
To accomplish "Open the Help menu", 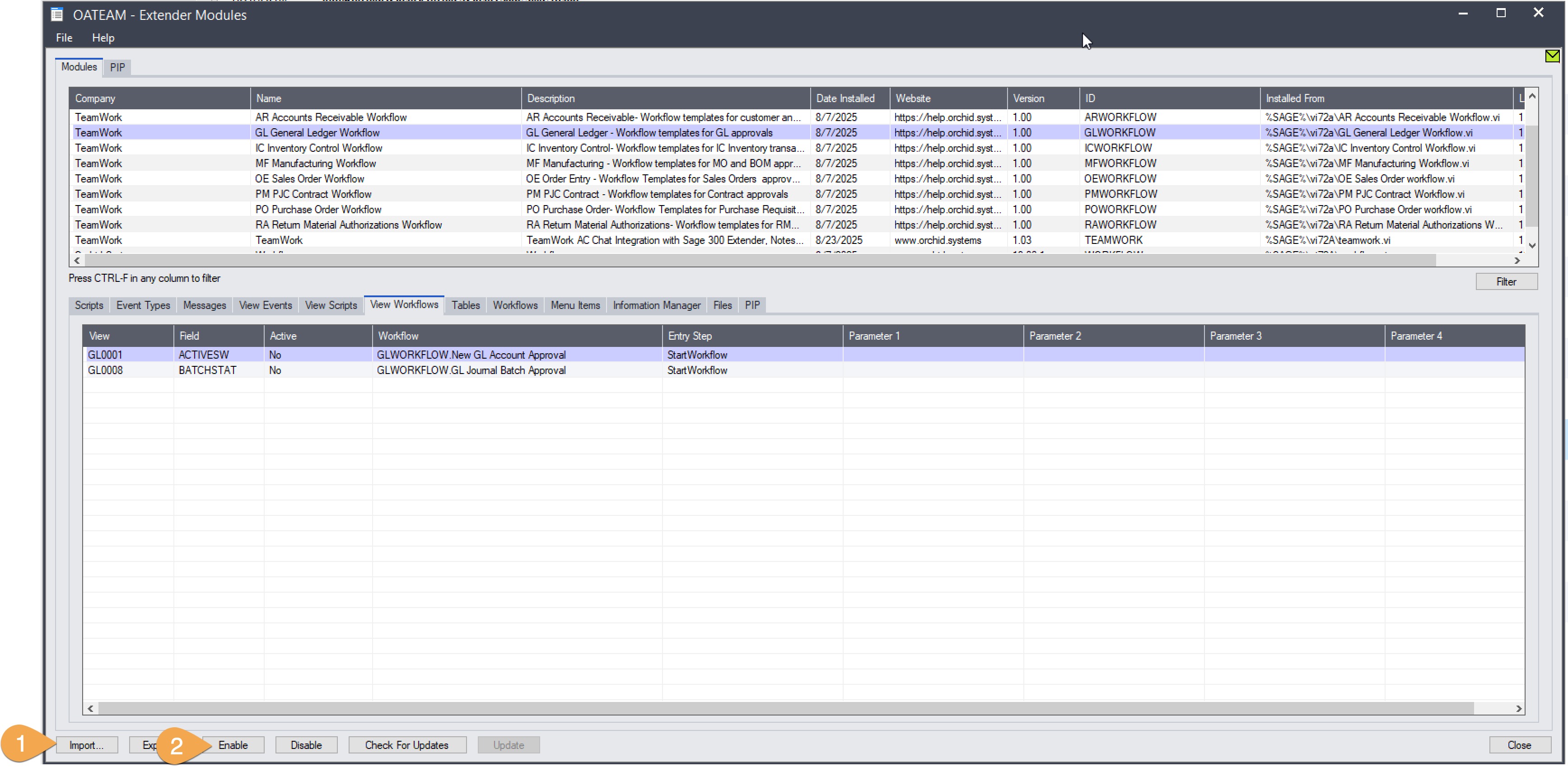I will click(x=103, y=38).
